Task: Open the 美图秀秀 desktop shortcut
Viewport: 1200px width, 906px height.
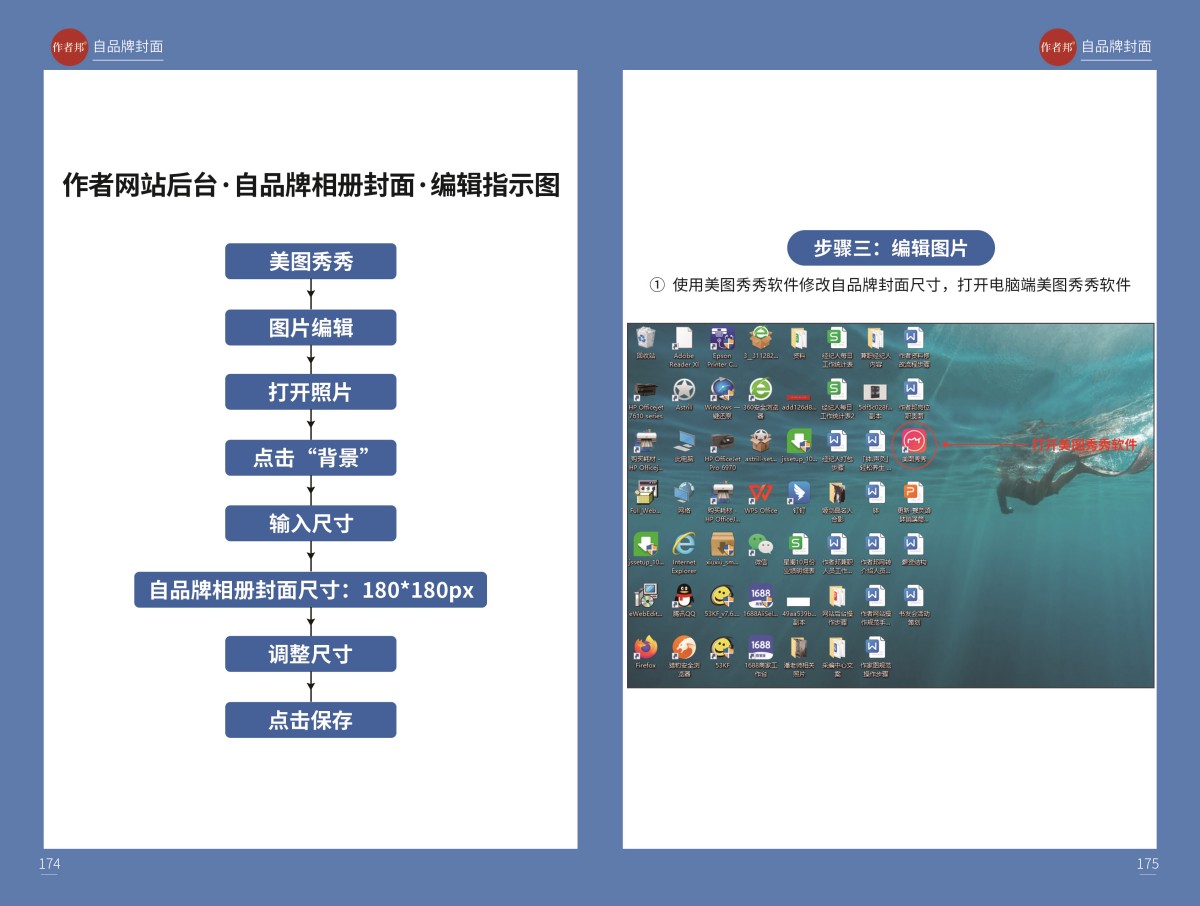Action: [x=913, y=441]
